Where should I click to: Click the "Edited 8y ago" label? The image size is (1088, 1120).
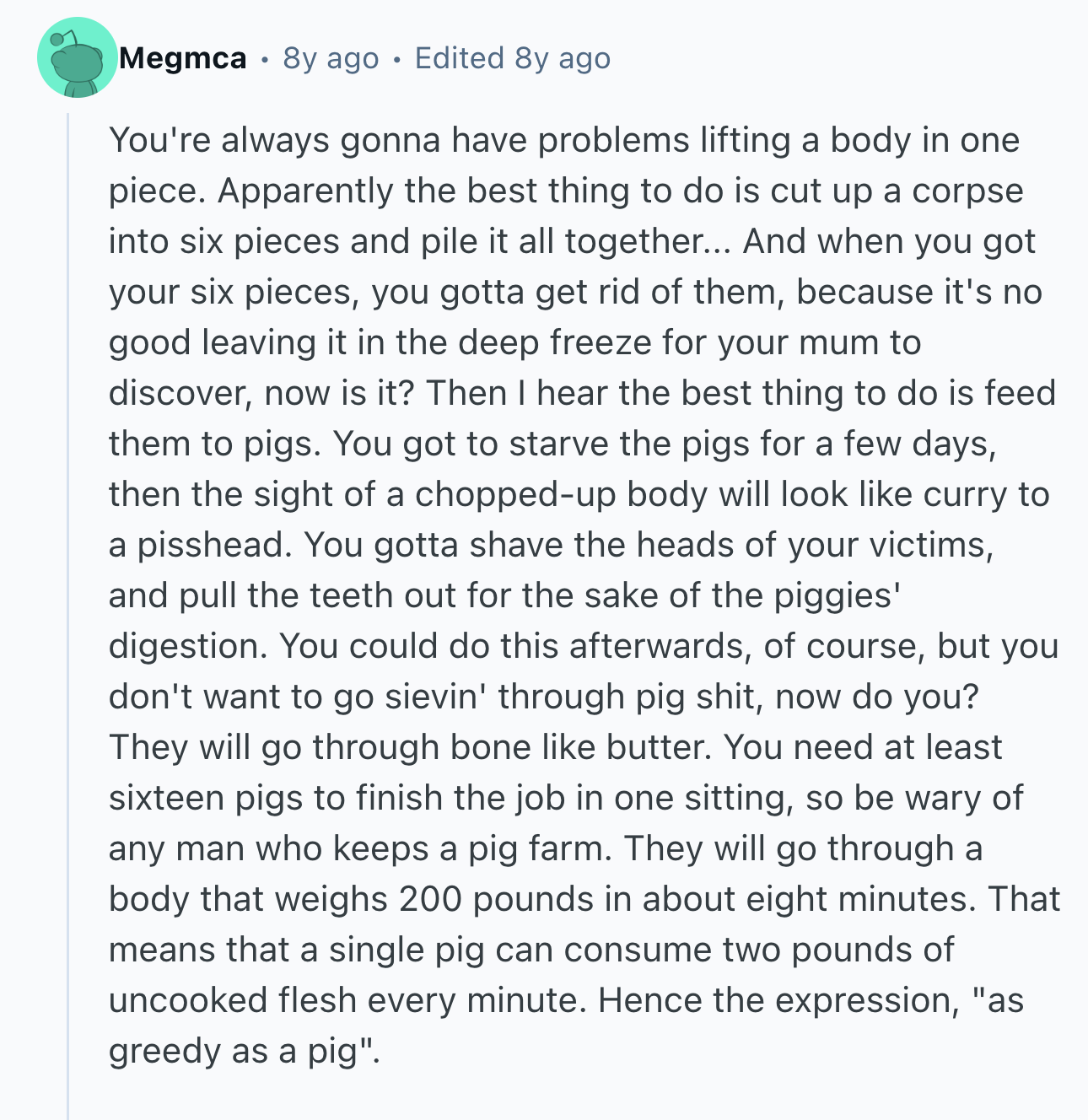[x=513, y=58]
